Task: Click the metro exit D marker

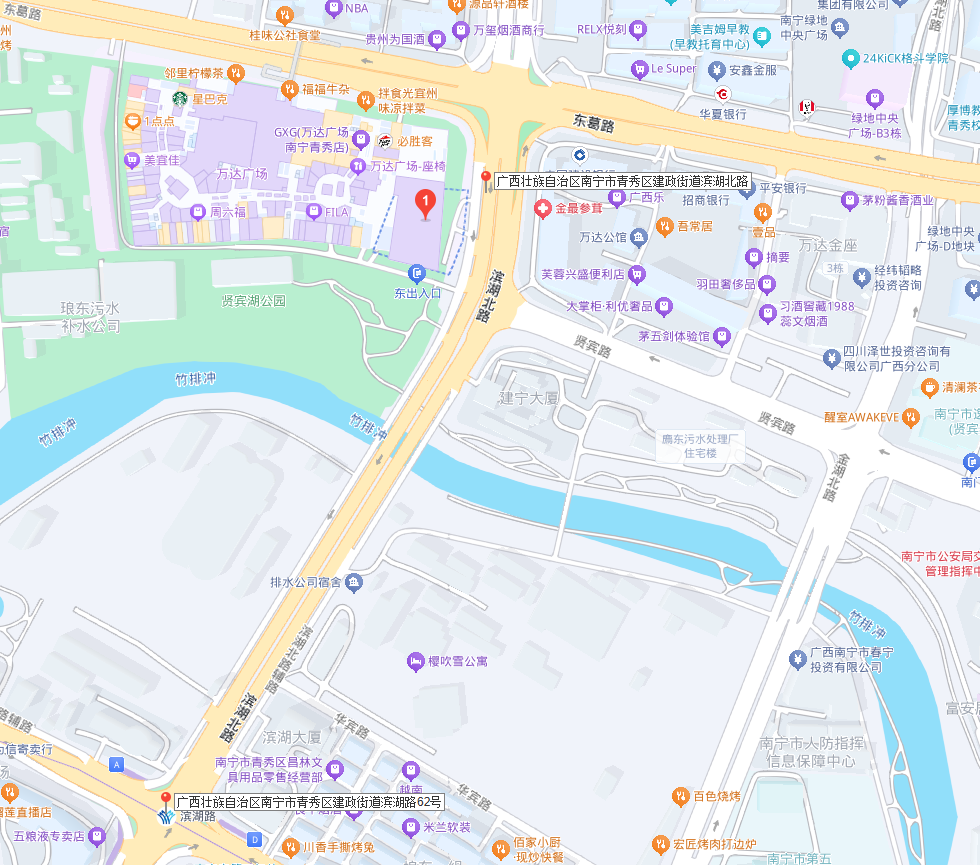Action: coord(254,839)
